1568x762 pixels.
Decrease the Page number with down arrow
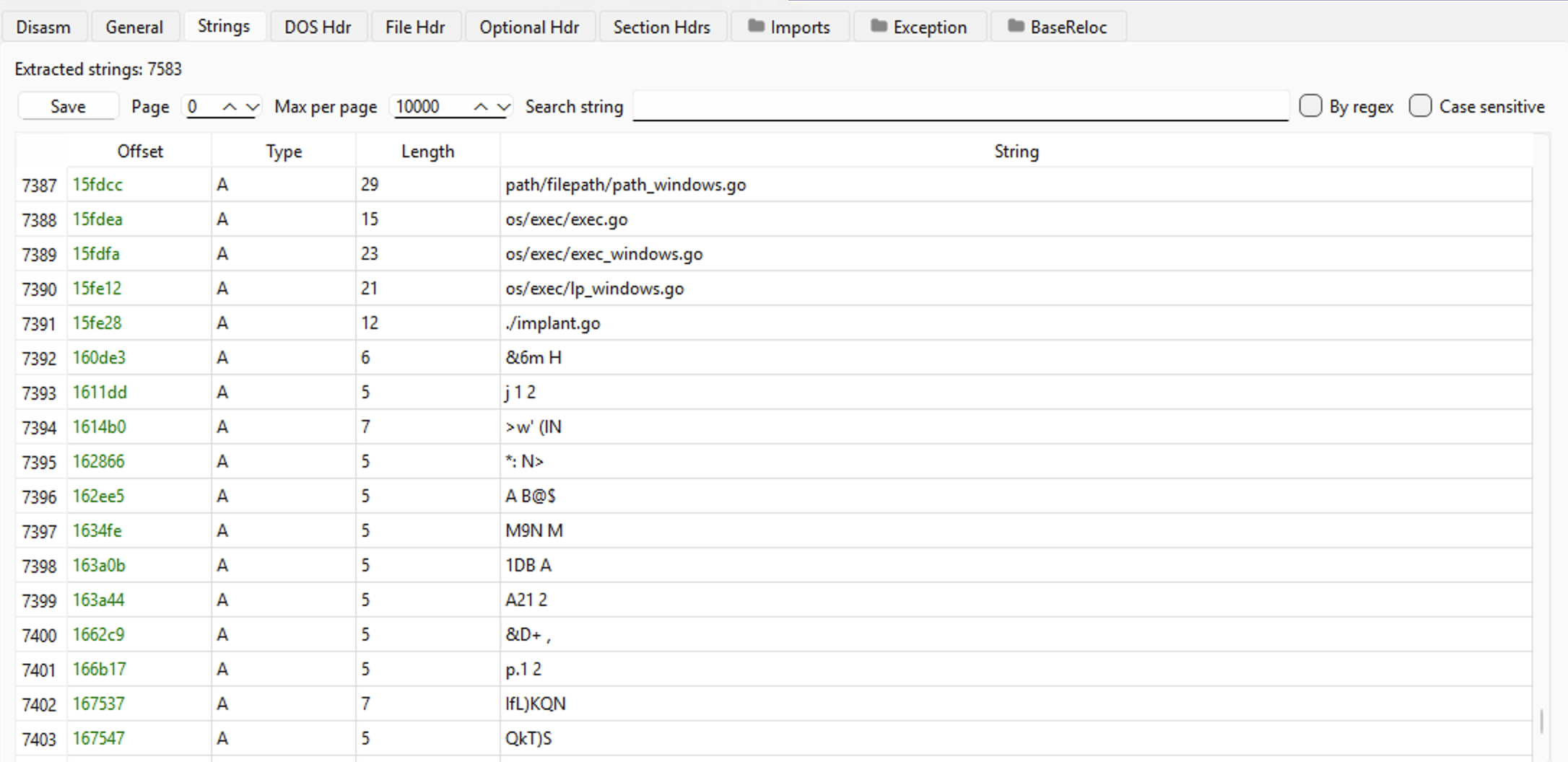[252, 107]
